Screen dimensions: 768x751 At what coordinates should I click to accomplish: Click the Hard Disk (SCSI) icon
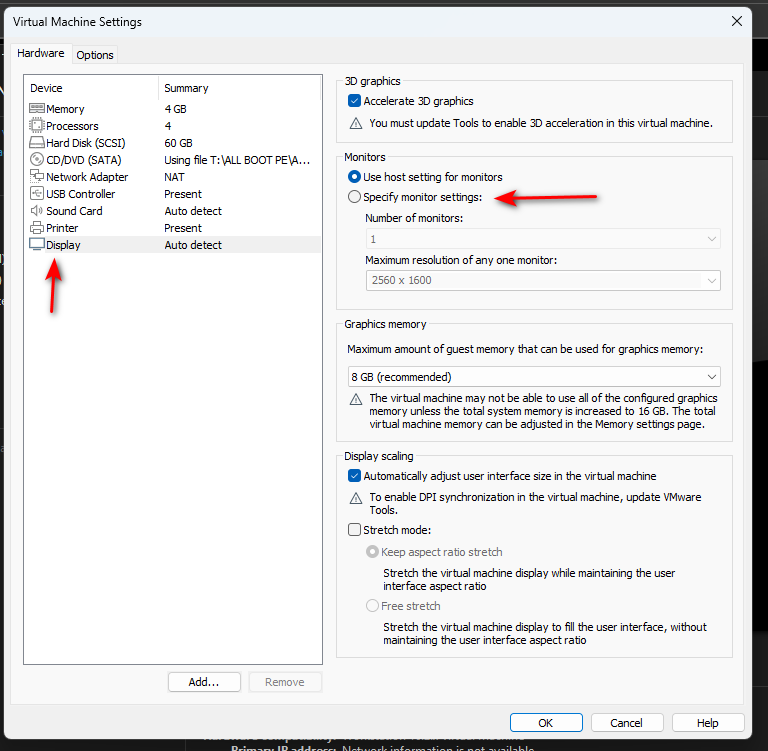click(37, 143)
